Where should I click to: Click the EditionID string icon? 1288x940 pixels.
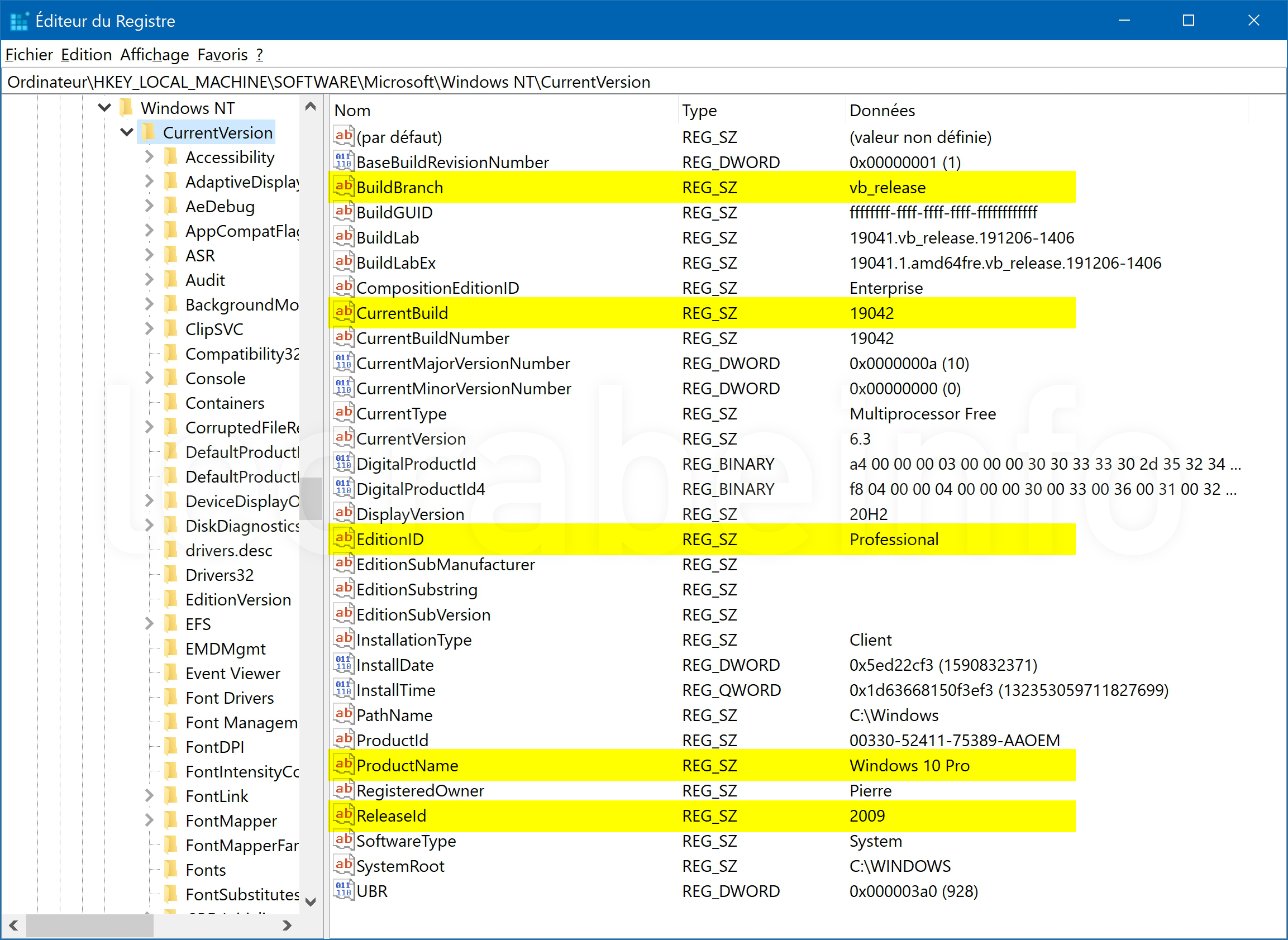[x=344, y=538]
